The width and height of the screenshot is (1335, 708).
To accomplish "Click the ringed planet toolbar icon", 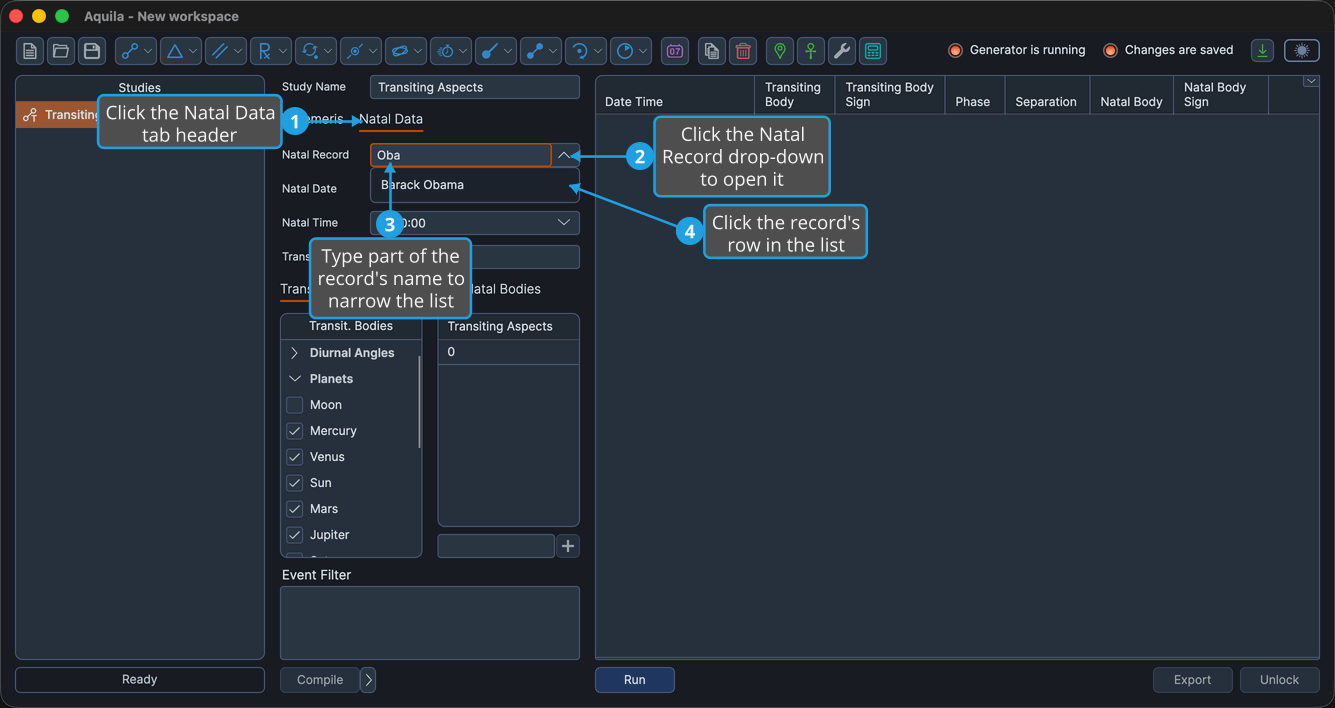I will [406, 51].
